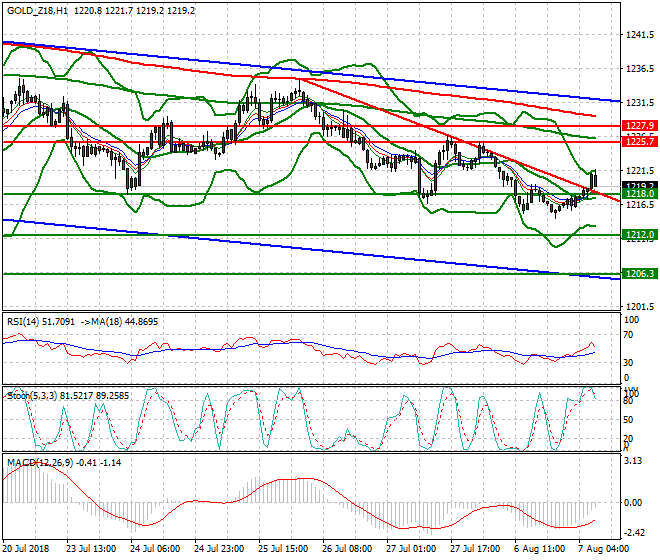Screen dimensions: 660x560
Task: Select the 1227.9 red resistance level label
Action: [640, 125]
